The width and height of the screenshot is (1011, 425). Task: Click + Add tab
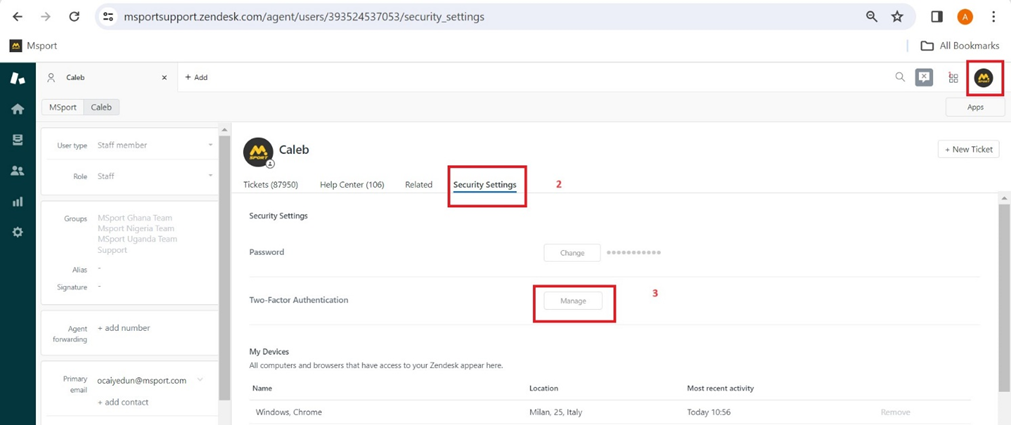pos(196,77)
